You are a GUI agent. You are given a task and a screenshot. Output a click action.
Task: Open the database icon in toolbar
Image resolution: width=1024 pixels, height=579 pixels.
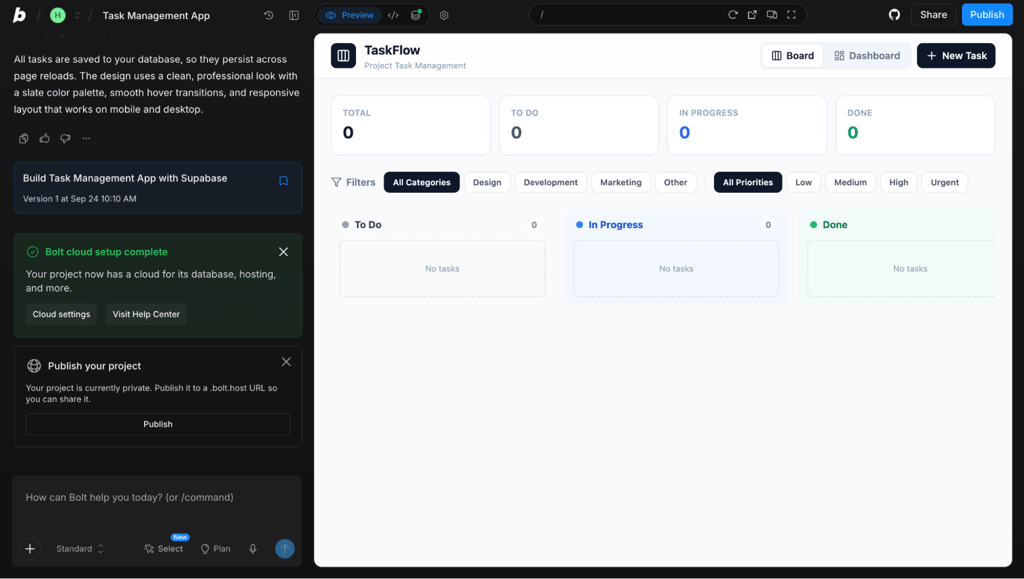coord(415,15)
